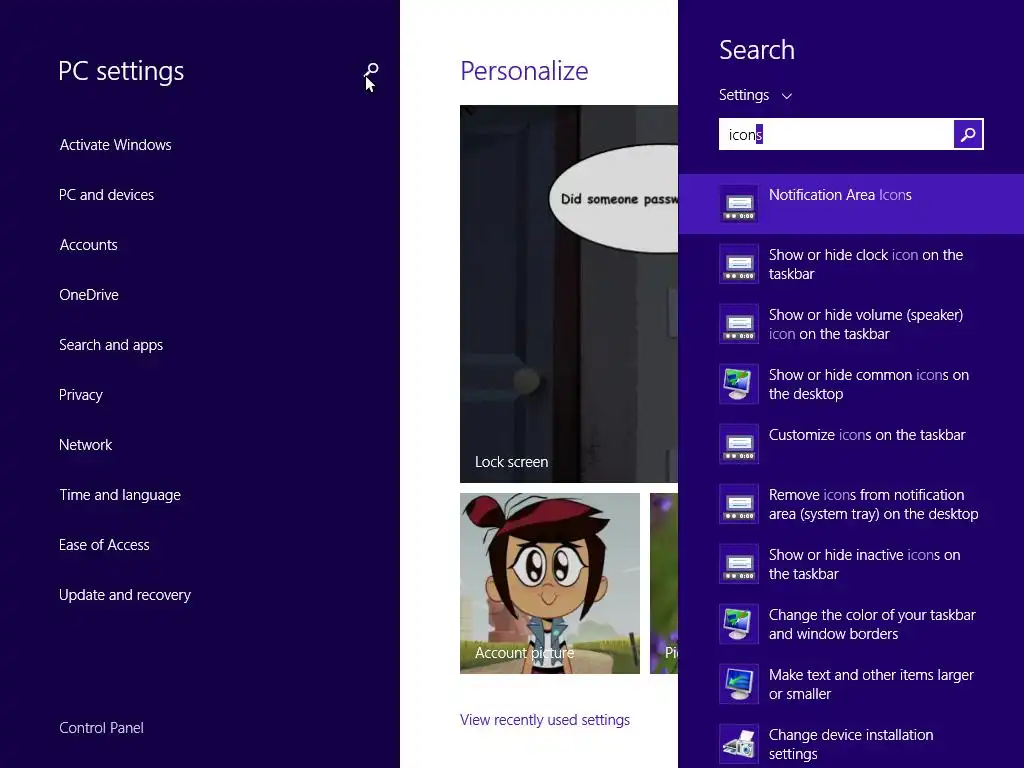Image resolution: width=1024 pixels, height=768 pixels.
Task: Click the monitor icon for Make text larger result
Action: 739,684
